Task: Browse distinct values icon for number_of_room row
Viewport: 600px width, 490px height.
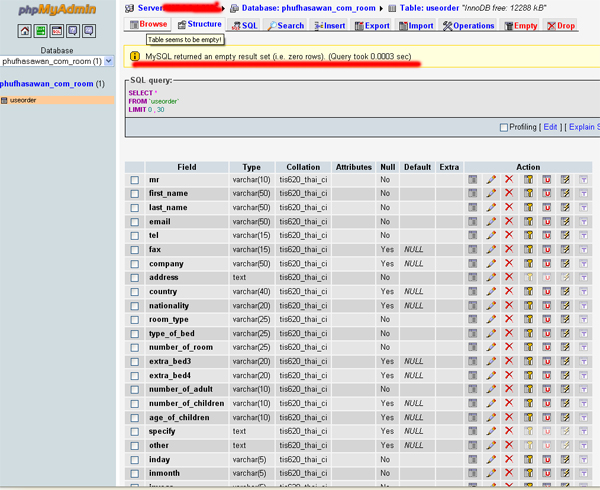Action: 473,347
